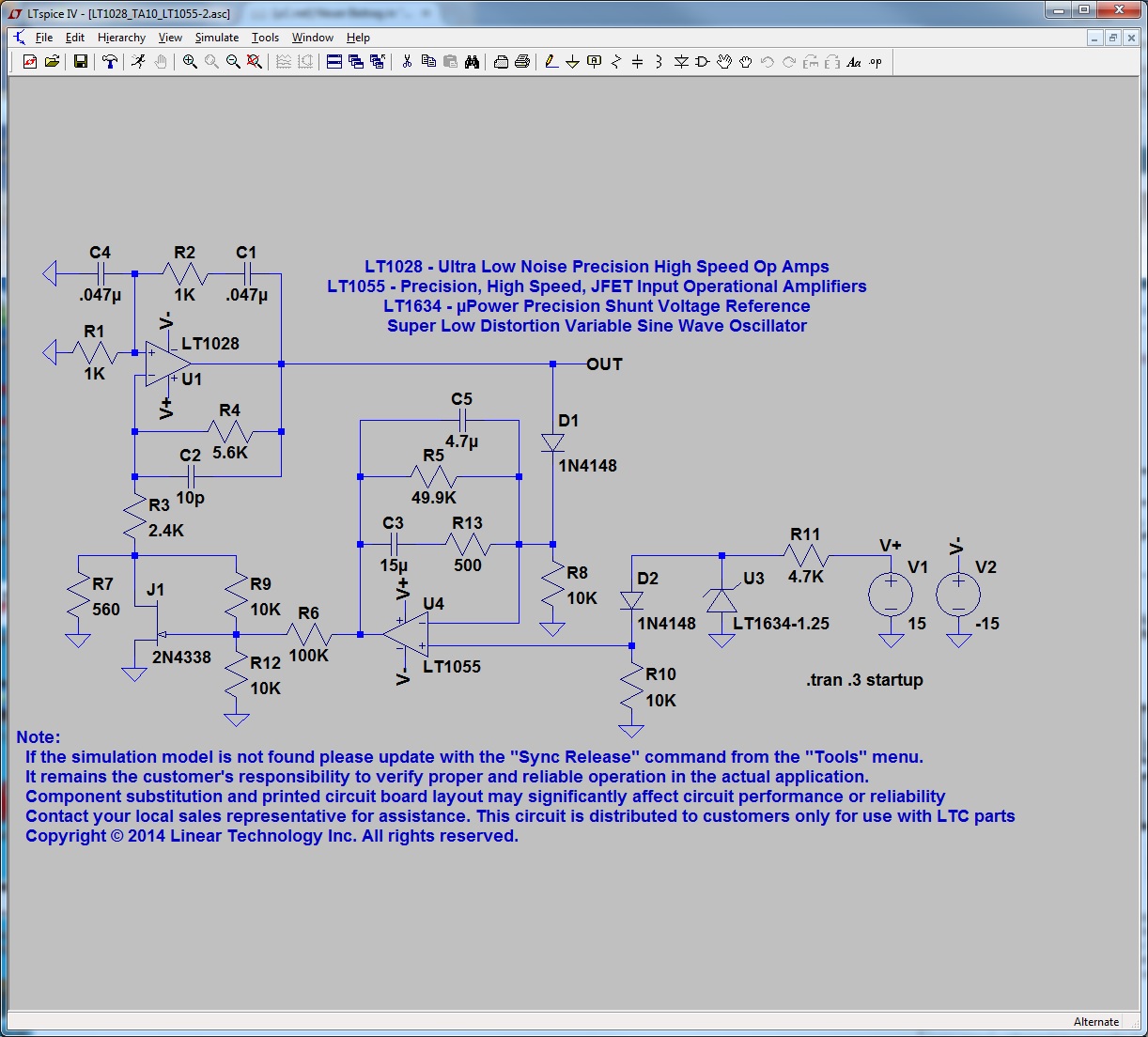The width and height of the screenshot is (1148, 1037).
Task: Click the New Schematic toolbar icon
Action: click(x=30, y=62)
